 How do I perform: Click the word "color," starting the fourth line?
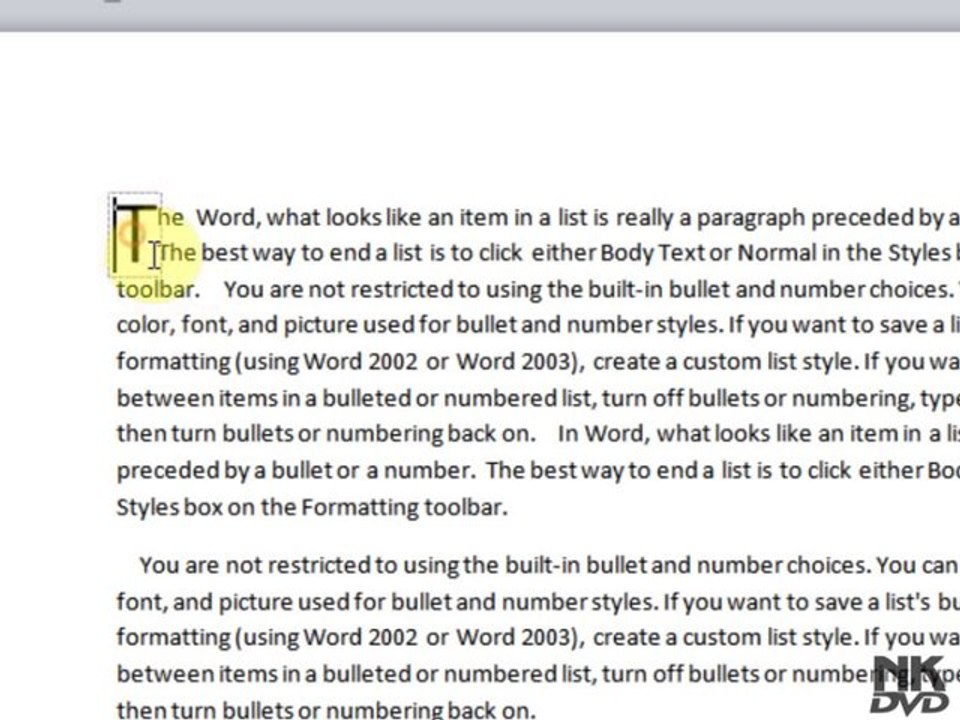point(145,324)
